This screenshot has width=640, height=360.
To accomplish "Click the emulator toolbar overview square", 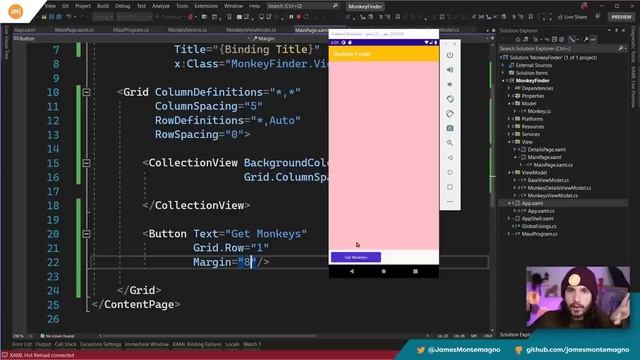I will coord(450,187).
